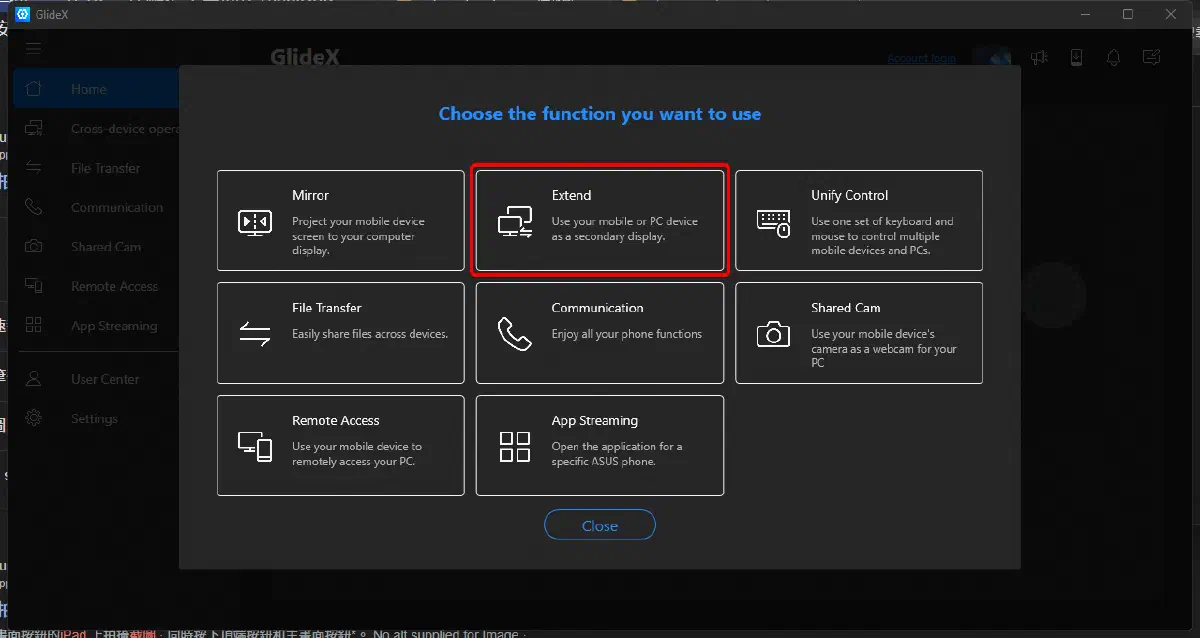Viewport: 1200px width, 638px height.
Task: Open the mobile app download icon
Action: pyautogui.click(x=1076, y=58)
